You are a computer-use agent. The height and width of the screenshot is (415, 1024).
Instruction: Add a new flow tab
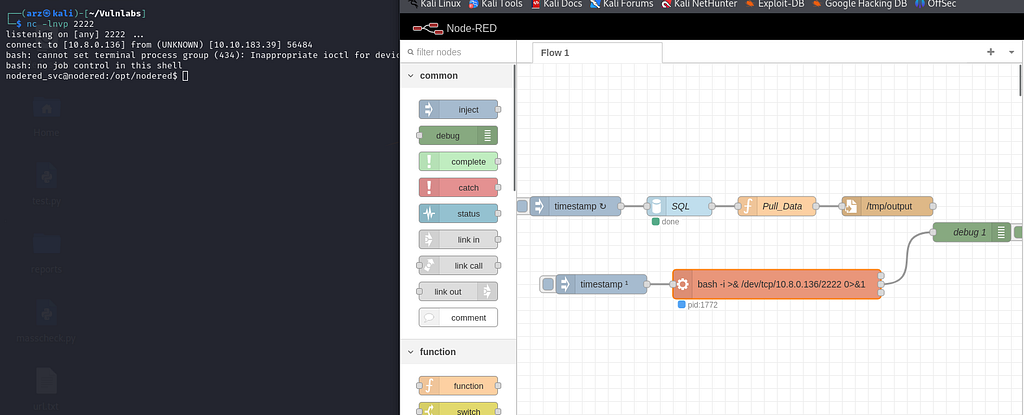991,52
